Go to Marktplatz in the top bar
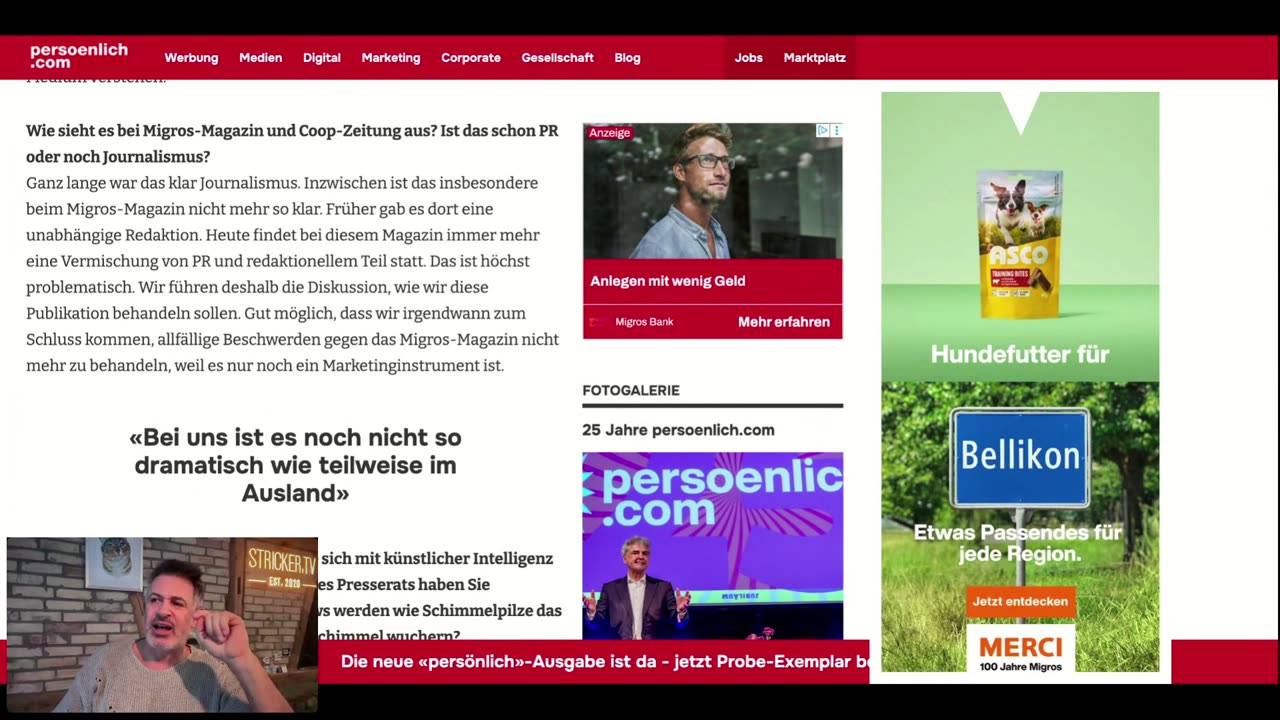The width and height of the screenshot is (1280, 720). pos(815,58)
